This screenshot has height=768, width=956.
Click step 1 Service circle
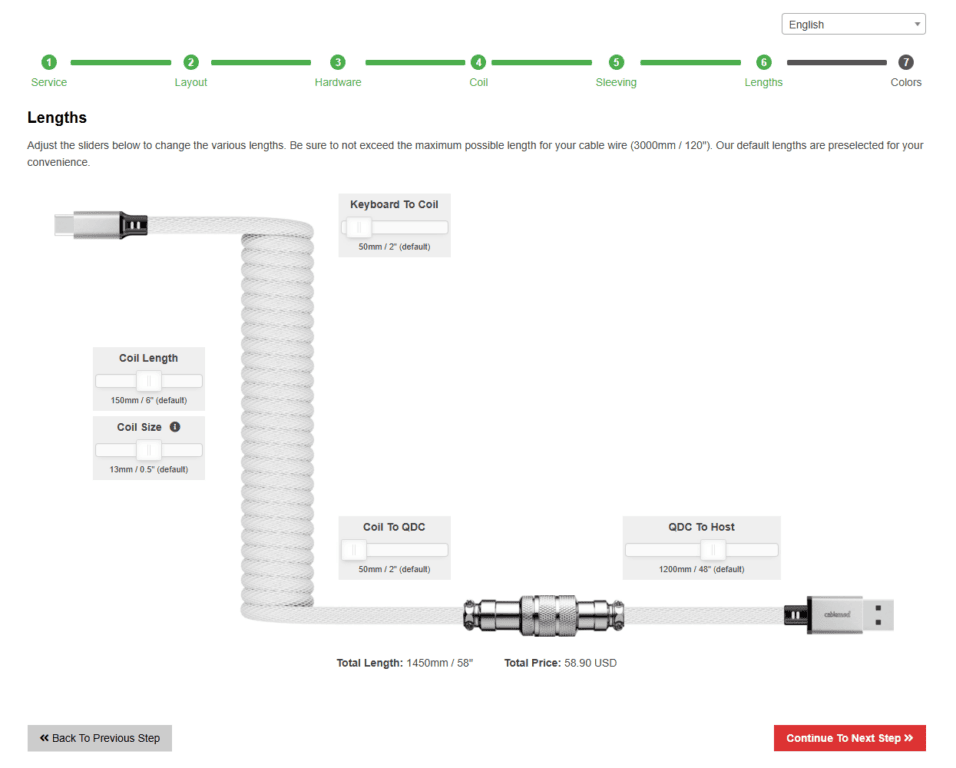click(49, 62)
